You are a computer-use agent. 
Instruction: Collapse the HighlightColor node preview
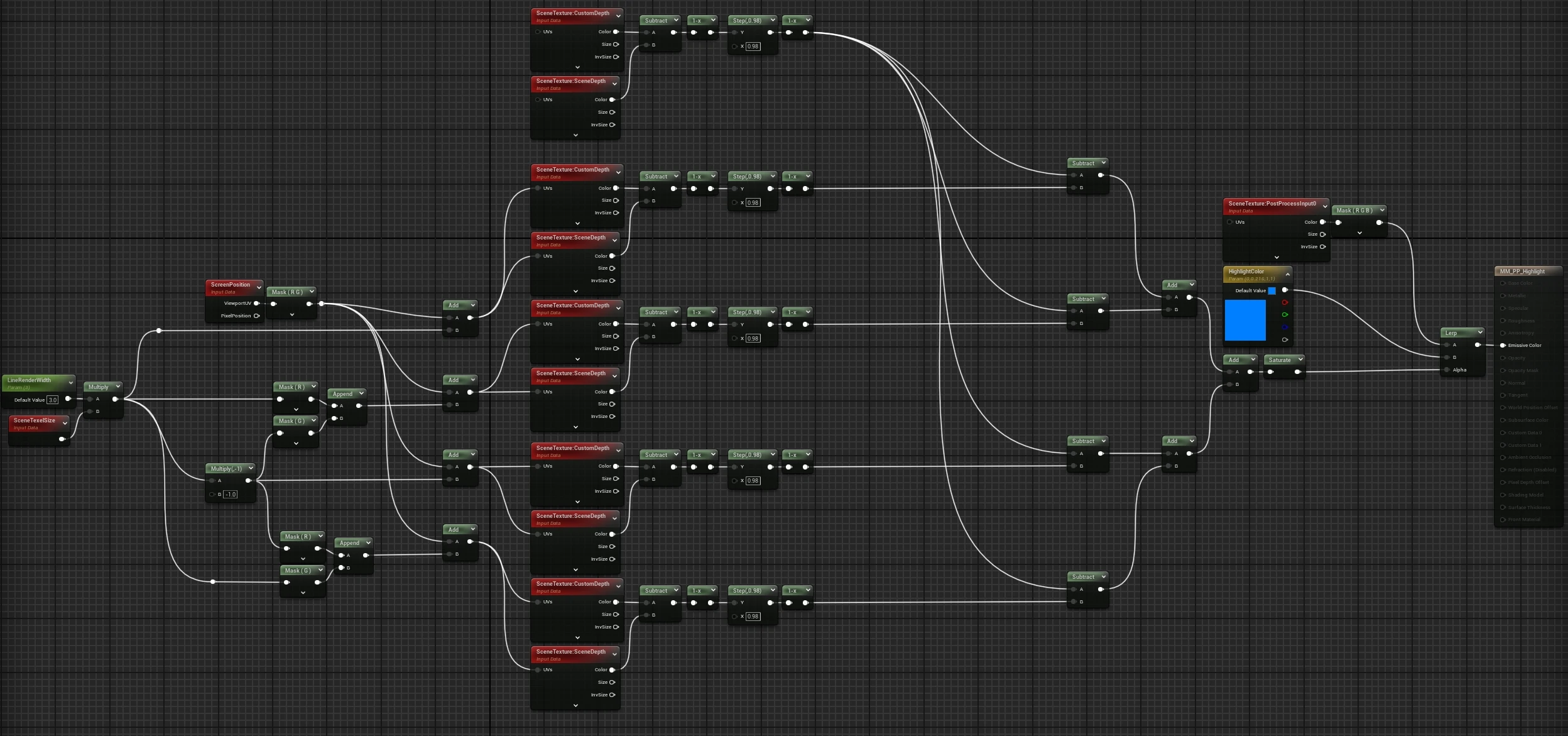tap(1287, 275)
